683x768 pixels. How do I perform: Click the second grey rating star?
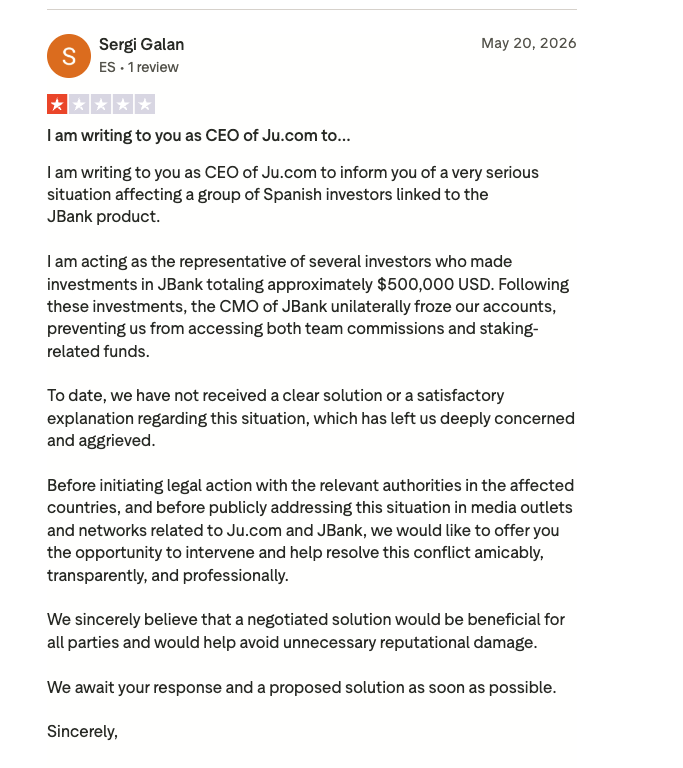pos(79,104)
